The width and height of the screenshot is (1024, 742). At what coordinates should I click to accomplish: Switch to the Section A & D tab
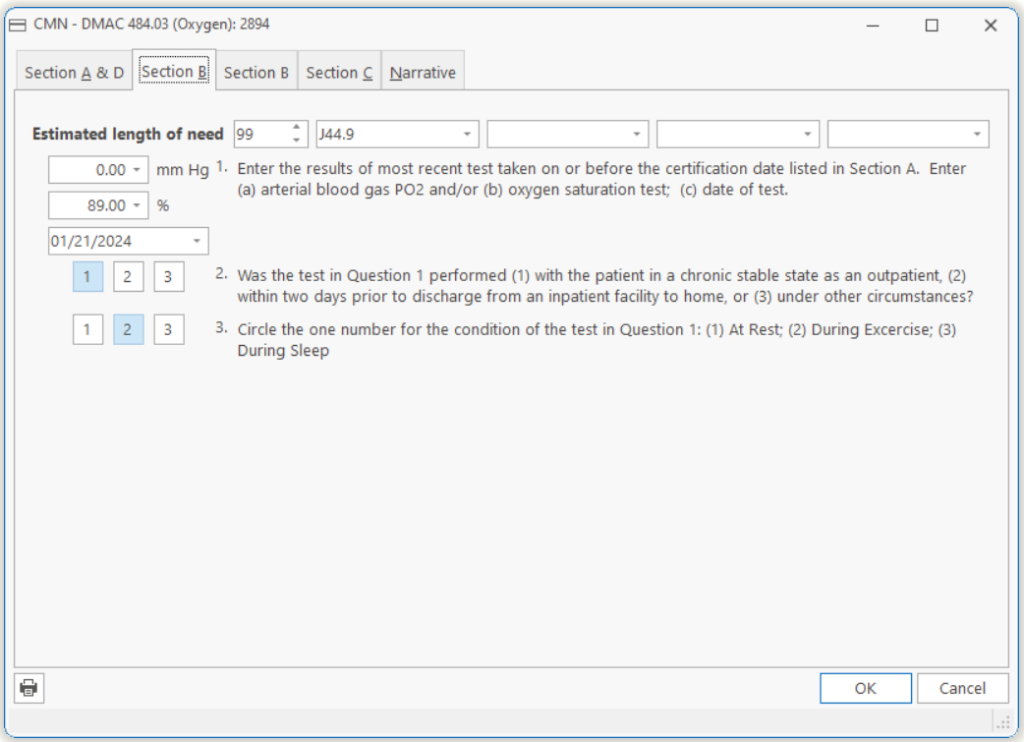[74, 73]
